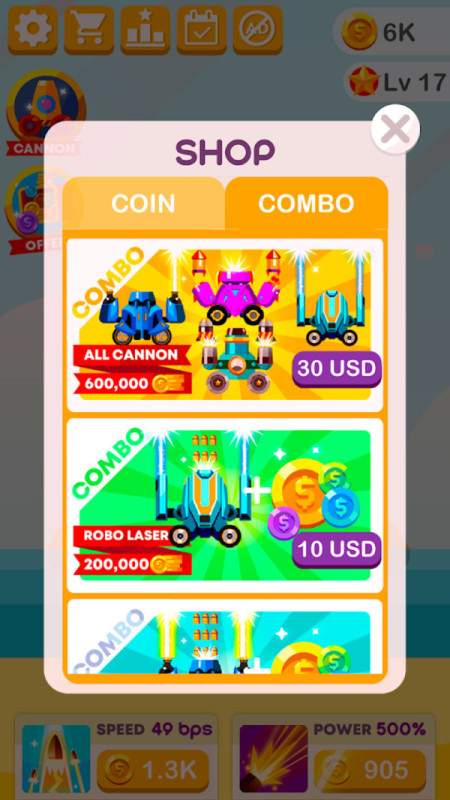Screen dimensions: 450x800
Task: Upgrade Power for 905 coins
Action: coord(370,770)
